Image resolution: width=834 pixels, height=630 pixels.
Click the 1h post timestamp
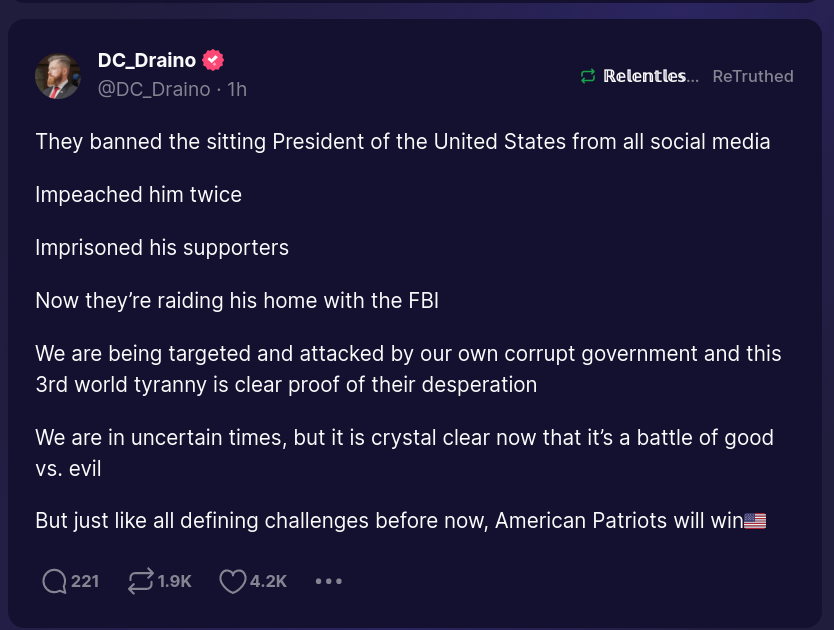click(237, 89)
